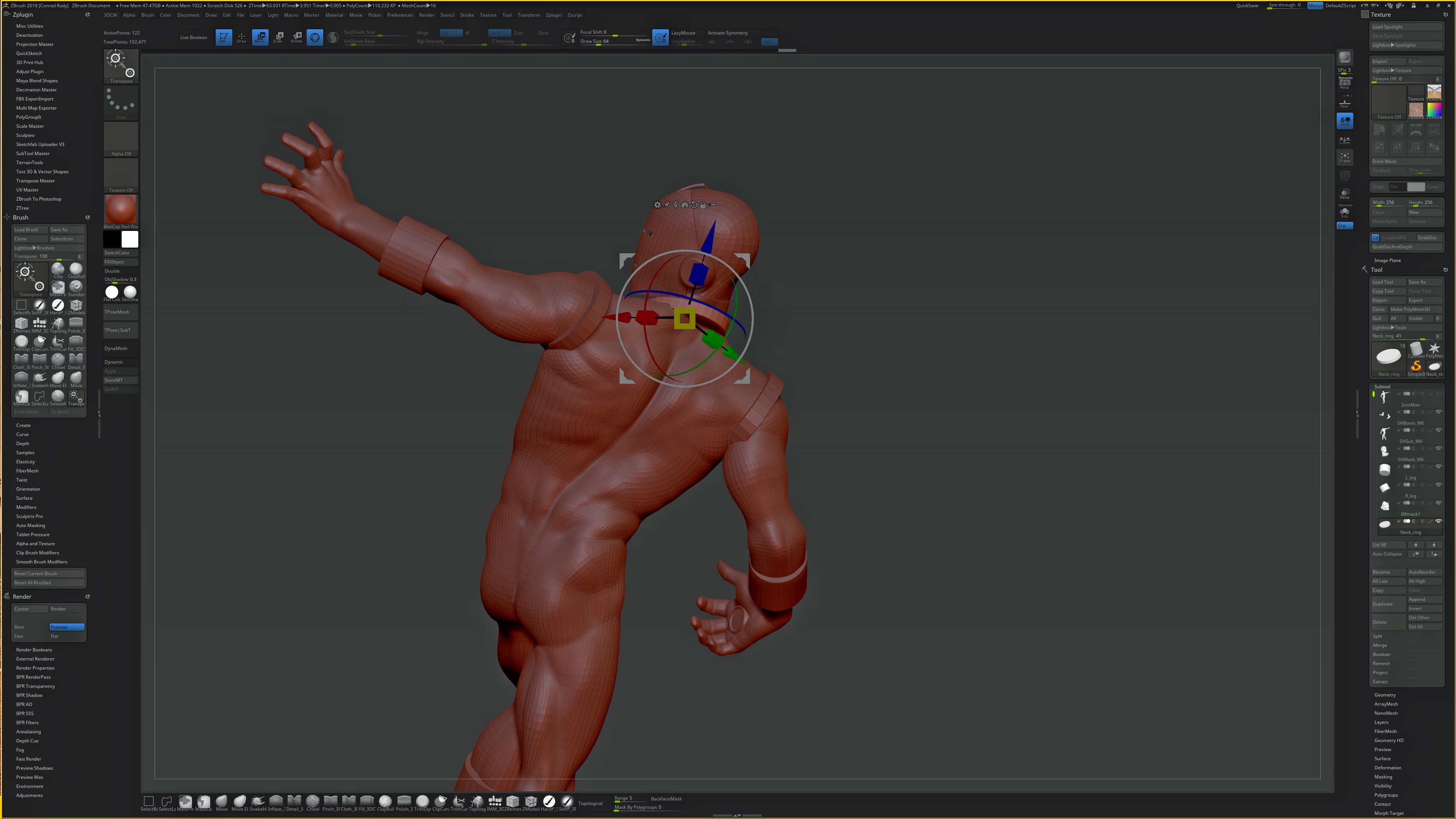Click Make PolyMesh3D button

[x=1416, y=310]
